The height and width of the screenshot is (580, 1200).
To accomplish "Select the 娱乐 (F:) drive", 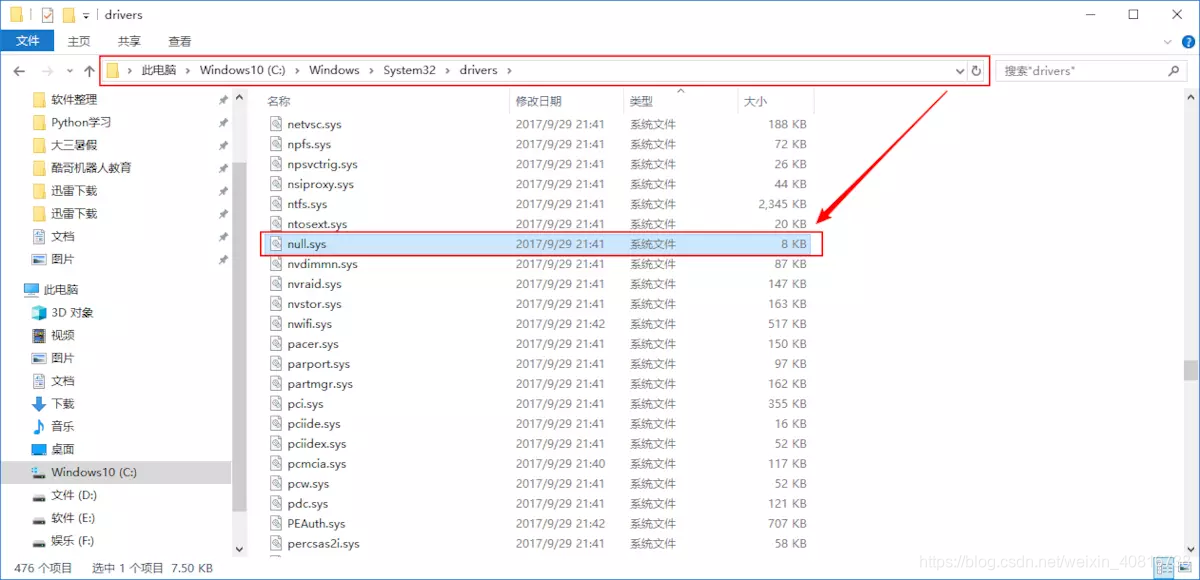I will [73, 542].
